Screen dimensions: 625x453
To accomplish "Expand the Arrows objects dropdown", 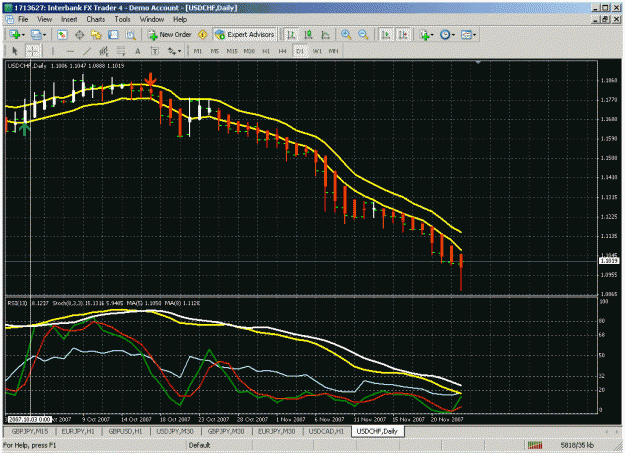I will pyautogui.click(x=180, y=51).
